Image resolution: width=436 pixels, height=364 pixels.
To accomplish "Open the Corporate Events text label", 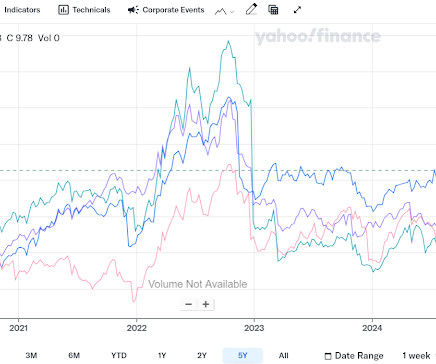I will (x=173, y=10).
